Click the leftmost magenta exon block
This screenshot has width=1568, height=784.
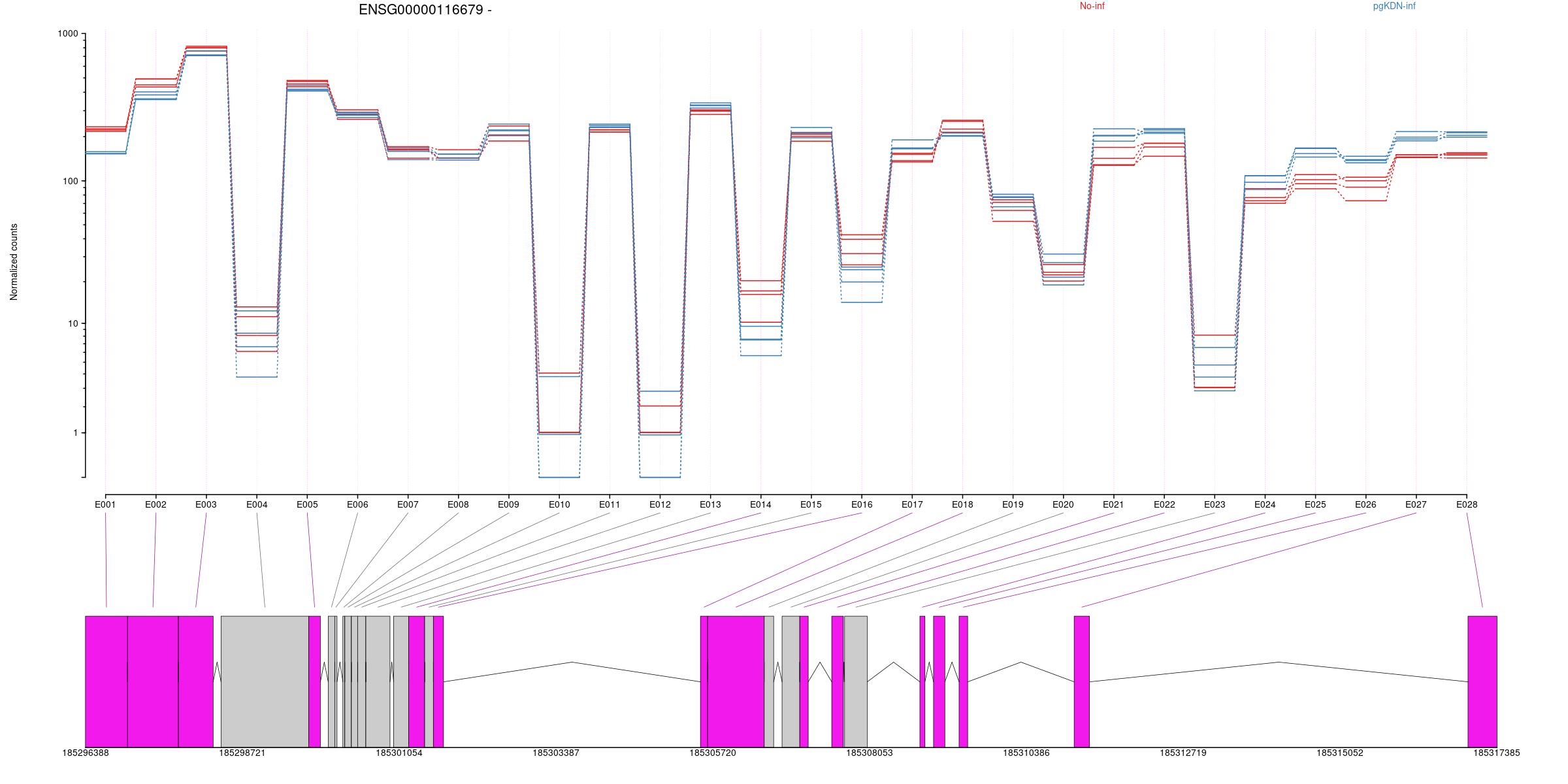[106, 681]
